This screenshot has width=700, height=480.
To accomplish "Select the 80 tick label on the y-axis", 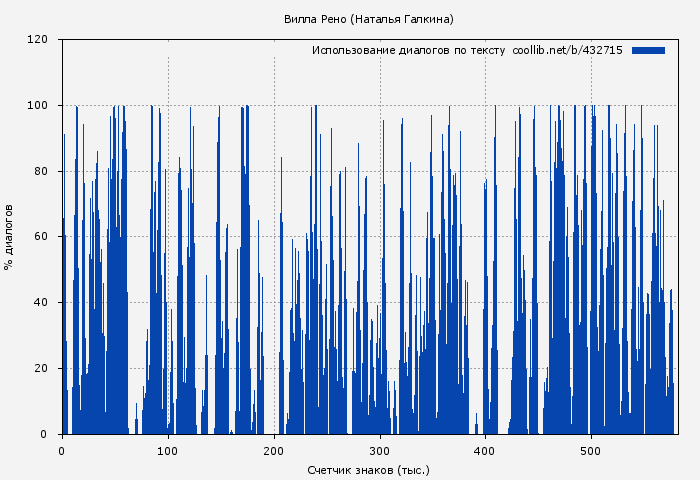I will tap(41, 171).
